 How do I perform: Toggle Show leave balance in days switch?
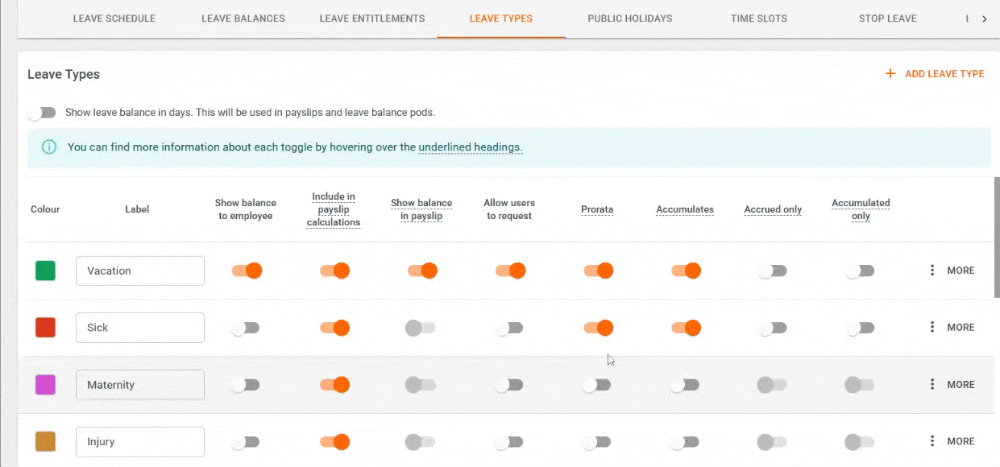tap(42, 113)
